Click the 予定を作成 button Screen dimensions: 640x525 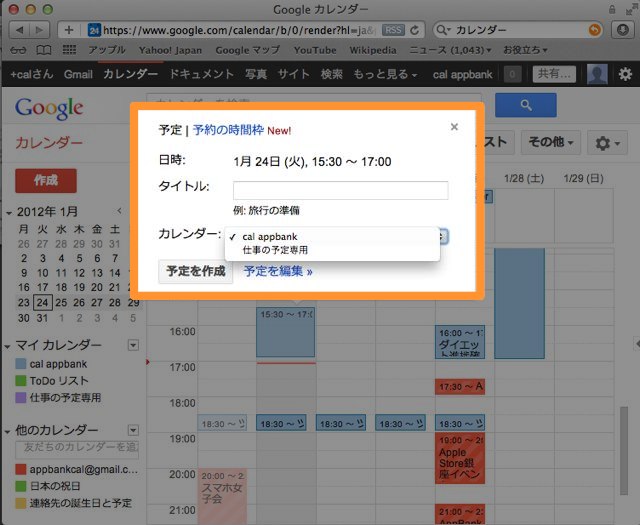pos(196,271)
